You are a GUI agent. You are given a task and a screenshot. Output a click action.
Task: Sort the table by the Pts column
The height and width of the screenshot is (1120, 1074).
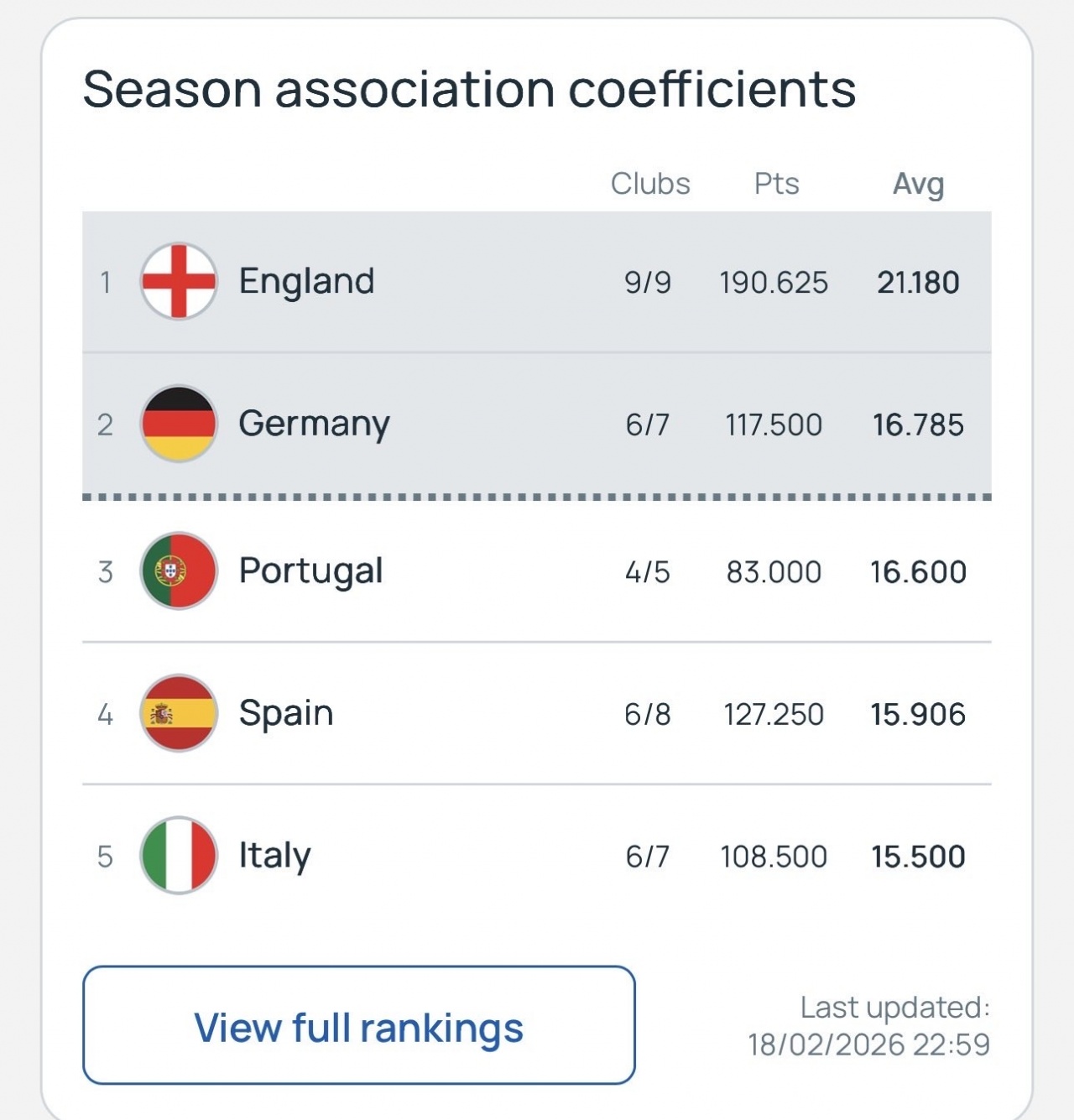tap(774, 183)
